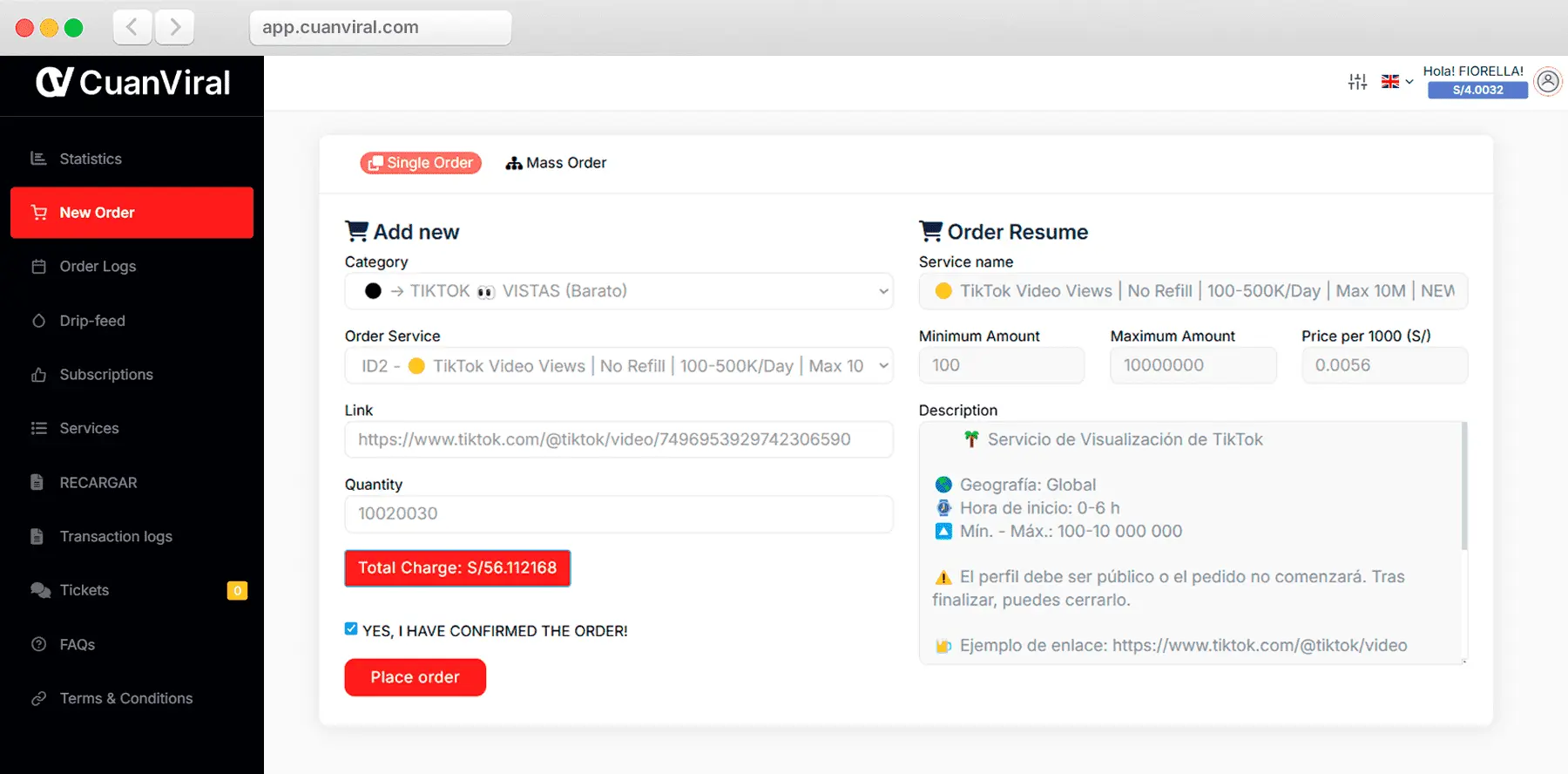Click the app.cuanviral.com address bar
This screenshot has height=774, width=1568.
(x=381, y=27)
